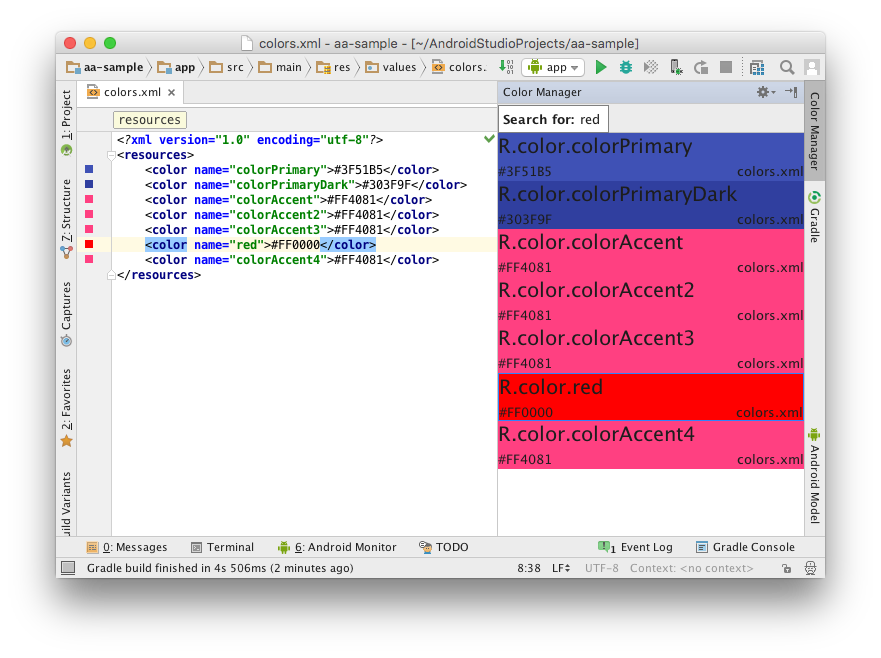Click the Search for field in Color Manager
Screen dimensions: 881x658
pos(553,119)
